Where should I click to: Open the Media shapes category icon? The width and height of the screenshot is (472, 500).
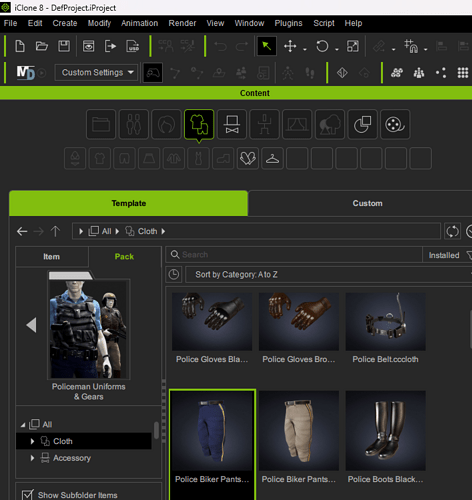click(362, 124)
